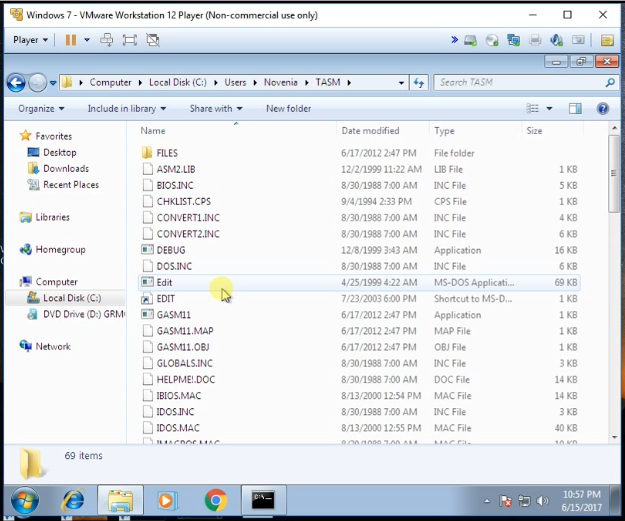Click the volume speaker icon in system tray
The image size is (625, 521).
(x=542, y=501)
